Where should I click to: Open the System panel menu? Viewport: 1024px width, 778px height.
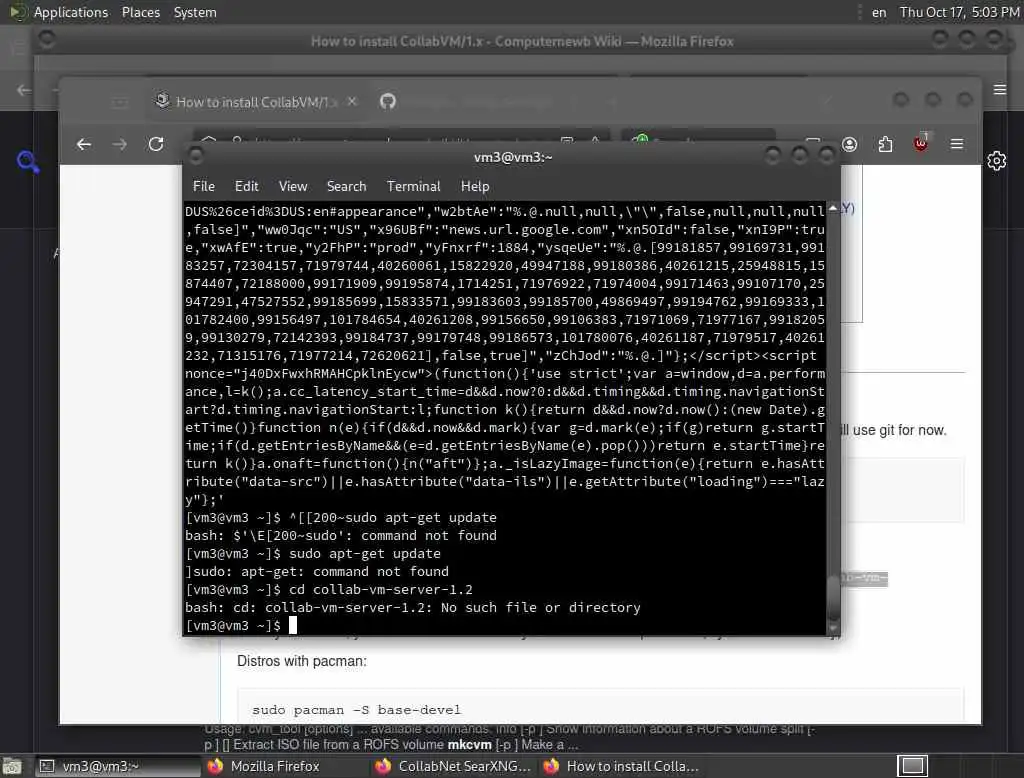tap(195, 12)
